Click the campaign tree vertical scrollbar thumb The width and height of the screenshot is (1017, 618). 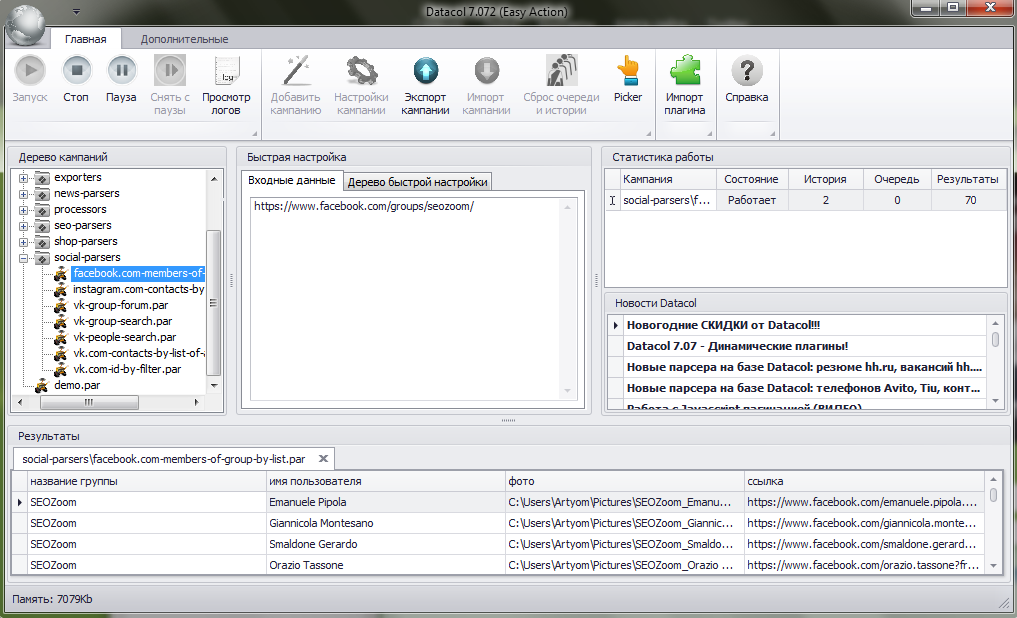click(x=213, y=302)
